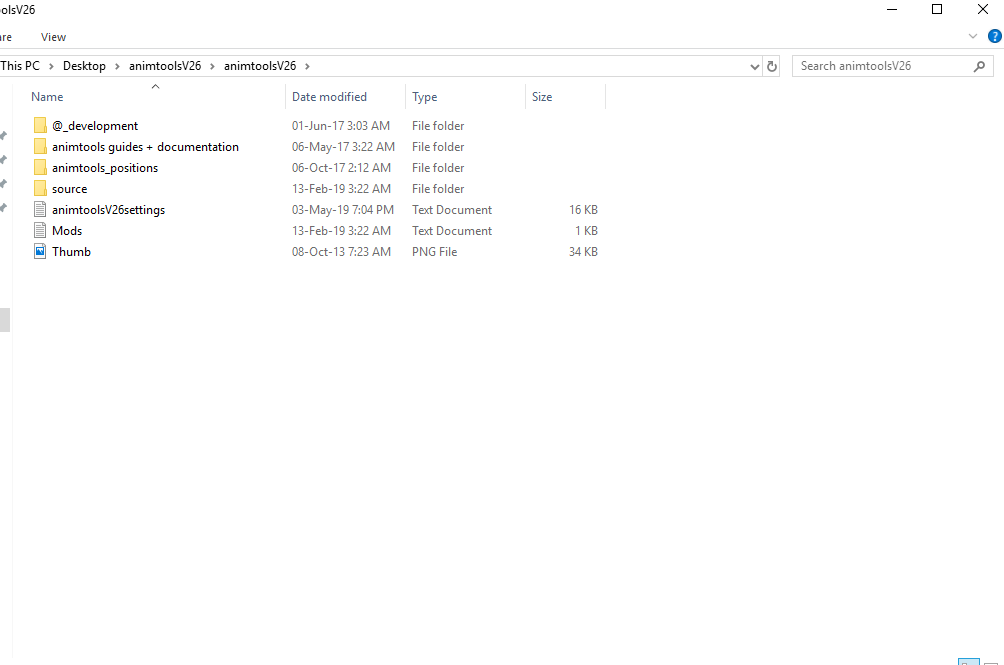This screenshot has width=1004, height=665.
Task: Open the View ribbon tab
Action: [53, 37]
